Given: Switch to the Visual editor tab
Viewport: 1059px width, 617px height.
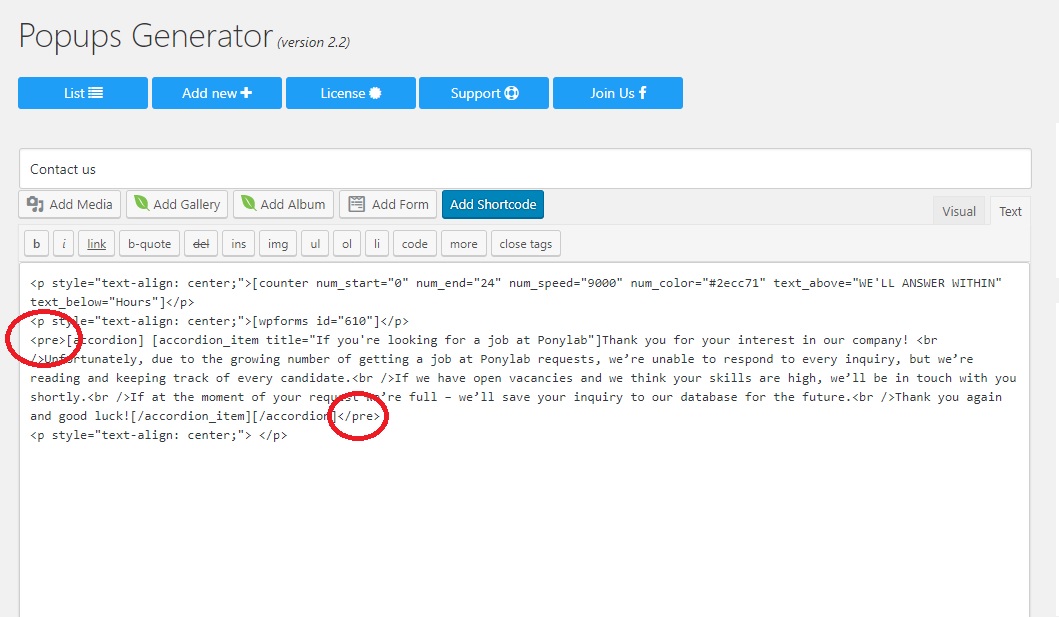Looking at the screenshot, I should 958,211.
